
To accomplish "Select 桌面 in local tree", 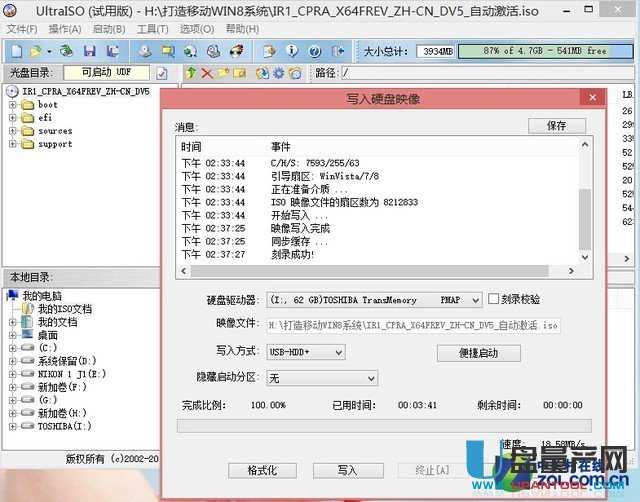I will click(48, 335).
